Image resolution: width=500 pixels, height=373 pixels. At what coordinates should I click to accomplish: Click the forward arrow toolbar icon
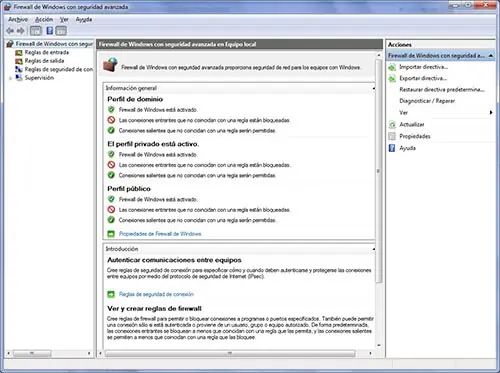[21, 31]
